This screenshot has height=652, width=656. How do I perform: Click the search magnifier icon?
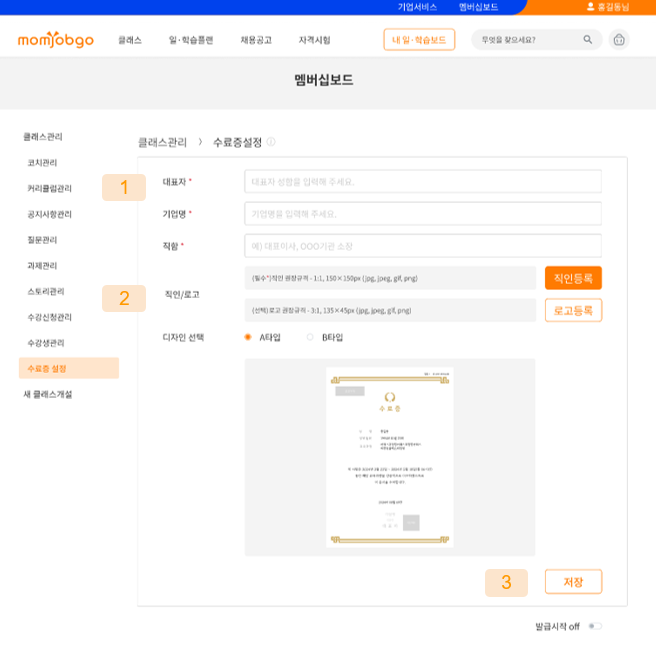587,40
